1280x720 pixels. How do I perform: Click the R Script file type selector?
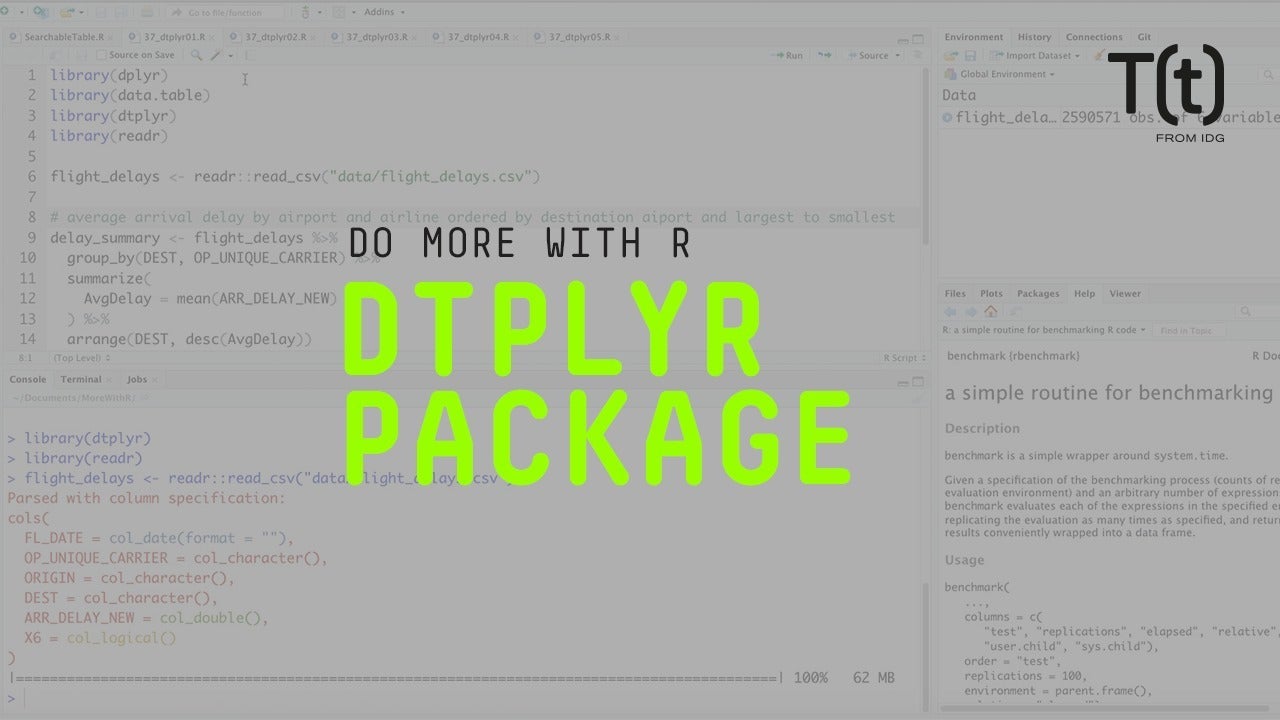point(903,357)
